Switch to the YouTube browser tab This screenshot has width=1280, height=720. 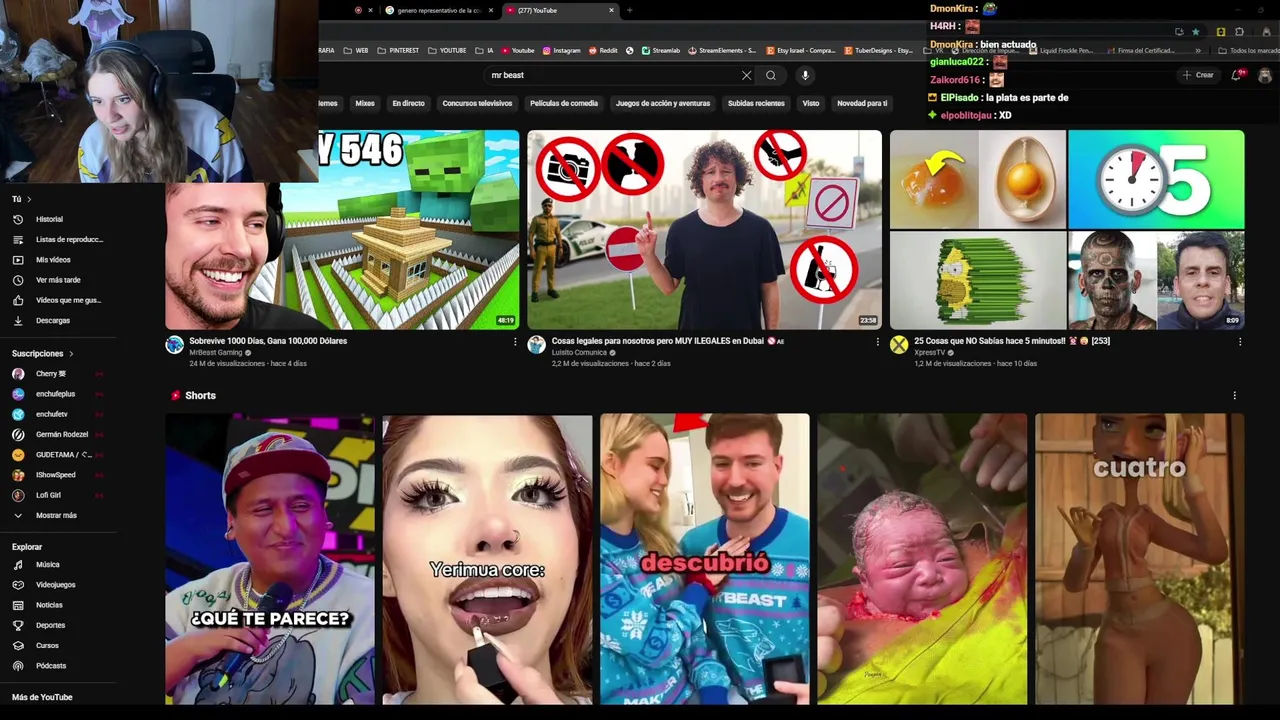558,10
